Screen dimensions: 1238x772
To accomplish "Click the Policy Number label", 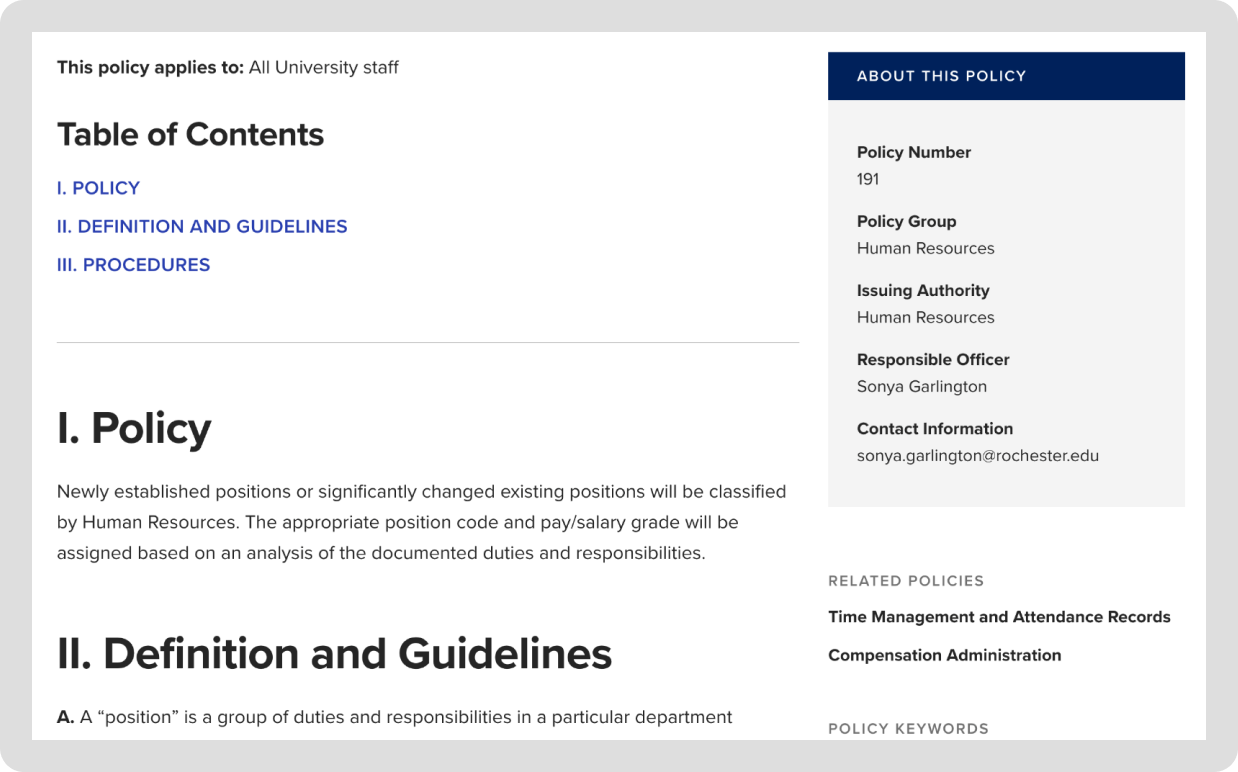I will click(913, 152).
